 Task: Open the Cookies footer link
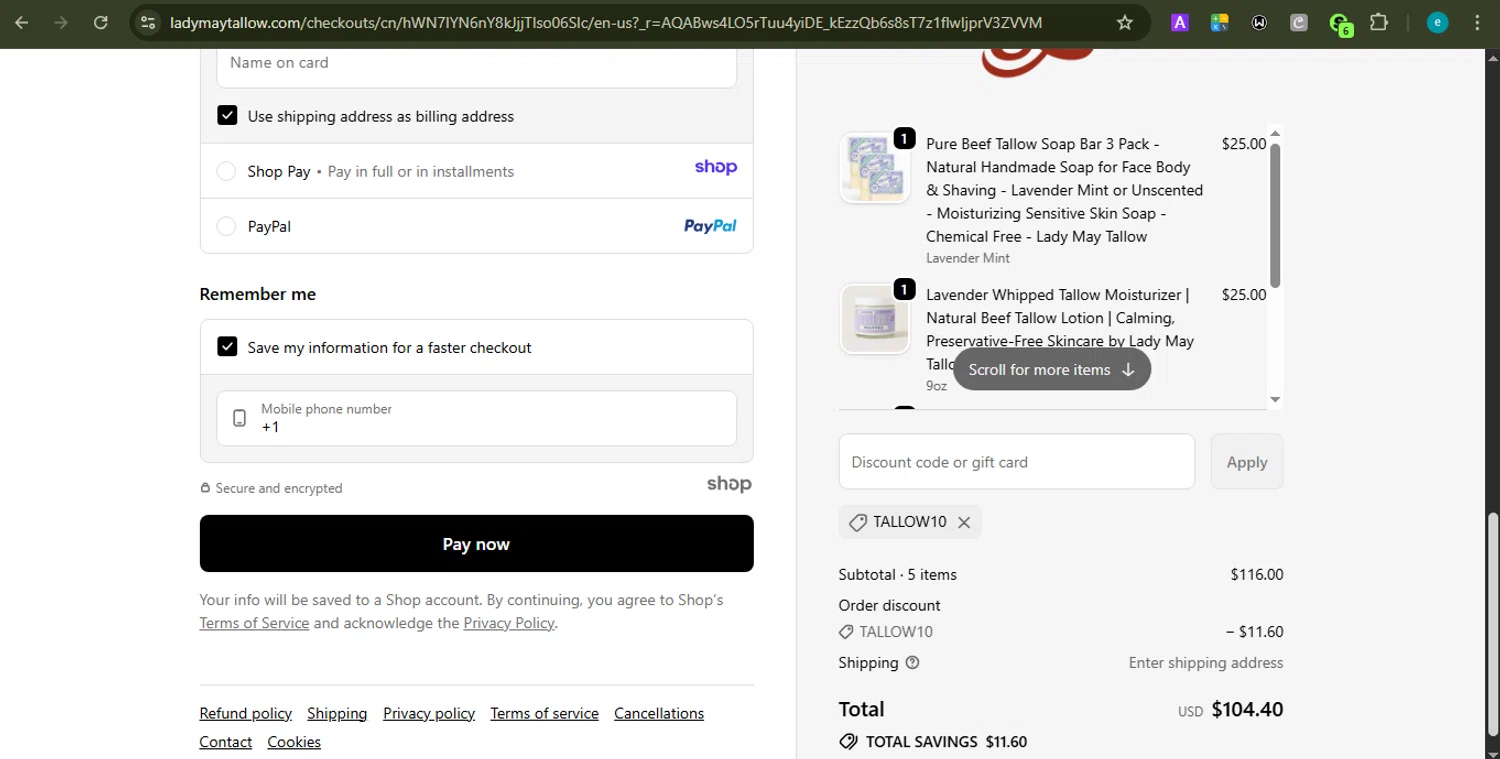(294, 742)
